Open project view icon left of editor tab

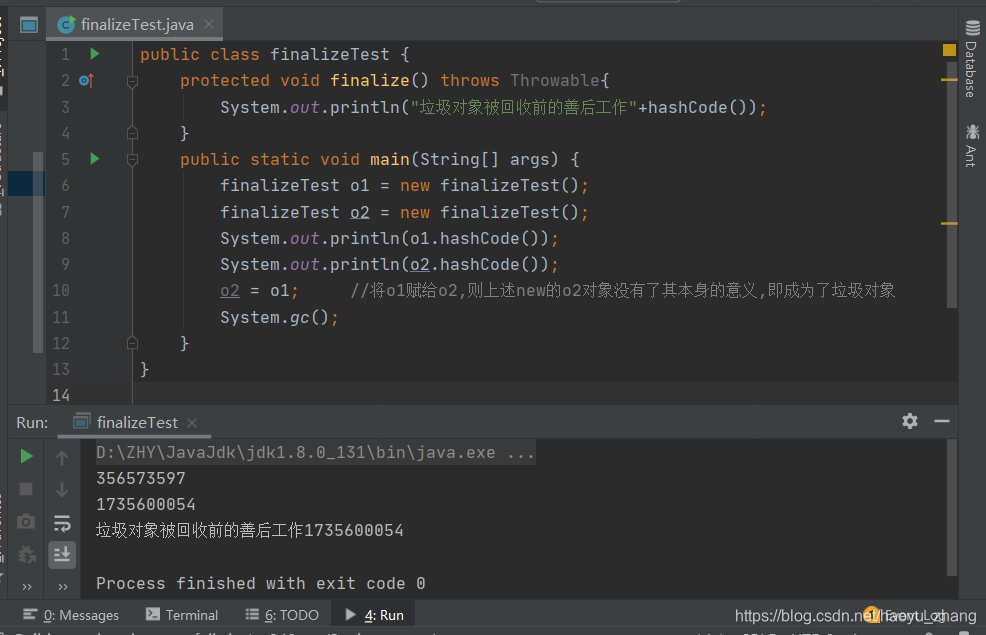point(29,25)
